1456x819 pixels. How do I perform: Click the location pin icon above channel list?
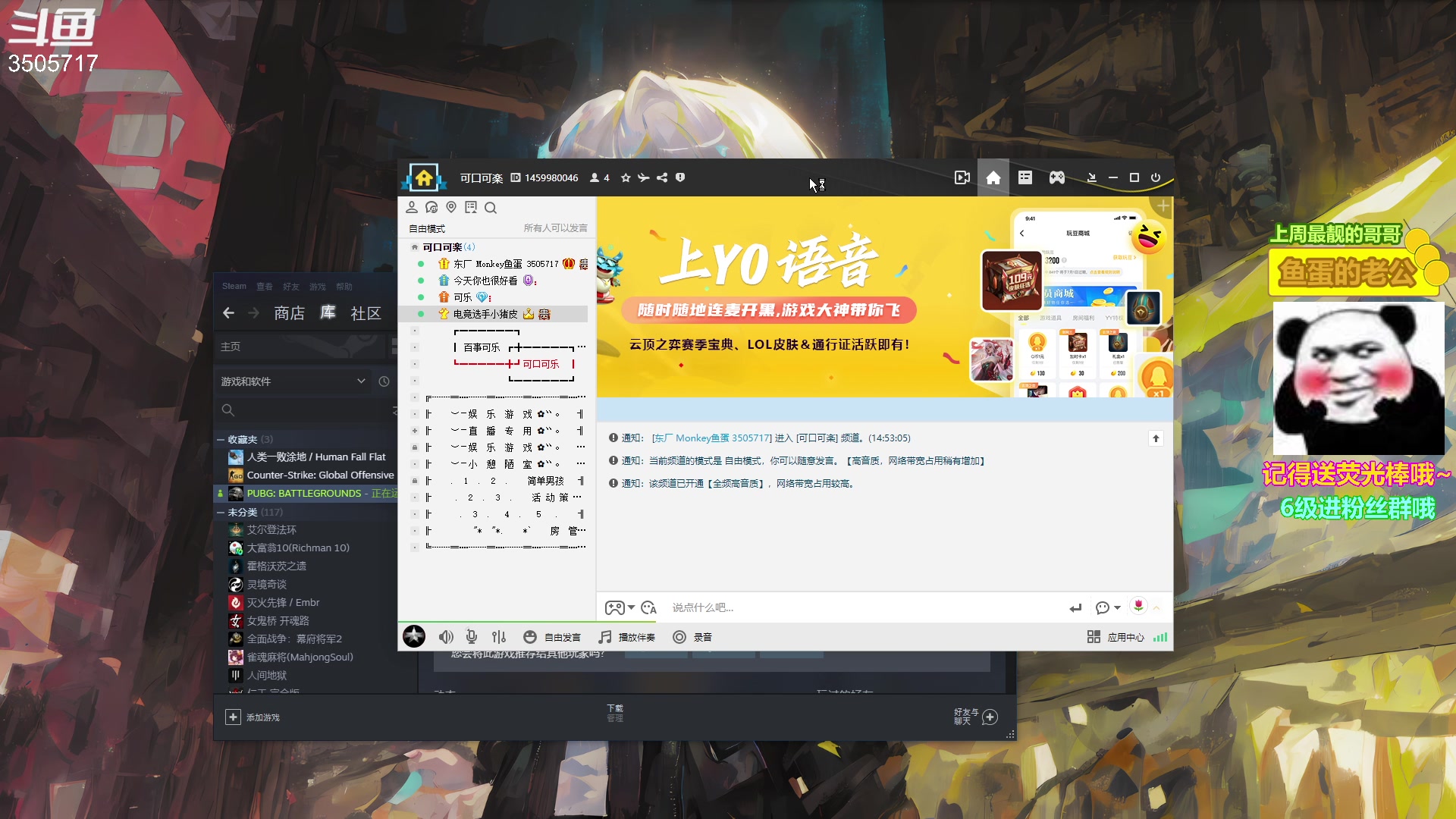coord(451,208)
